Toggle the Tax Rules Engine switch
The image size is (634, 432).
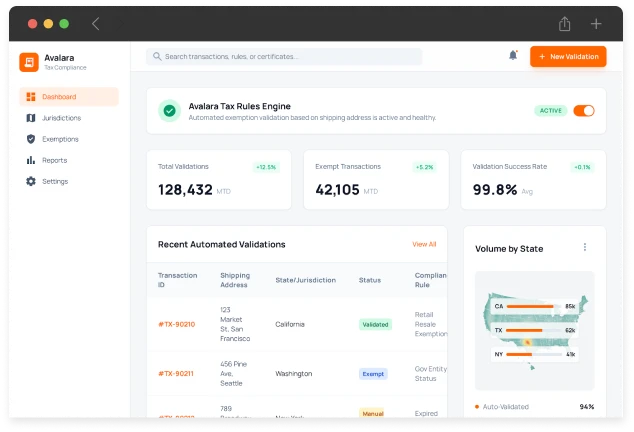pos(583,110)
